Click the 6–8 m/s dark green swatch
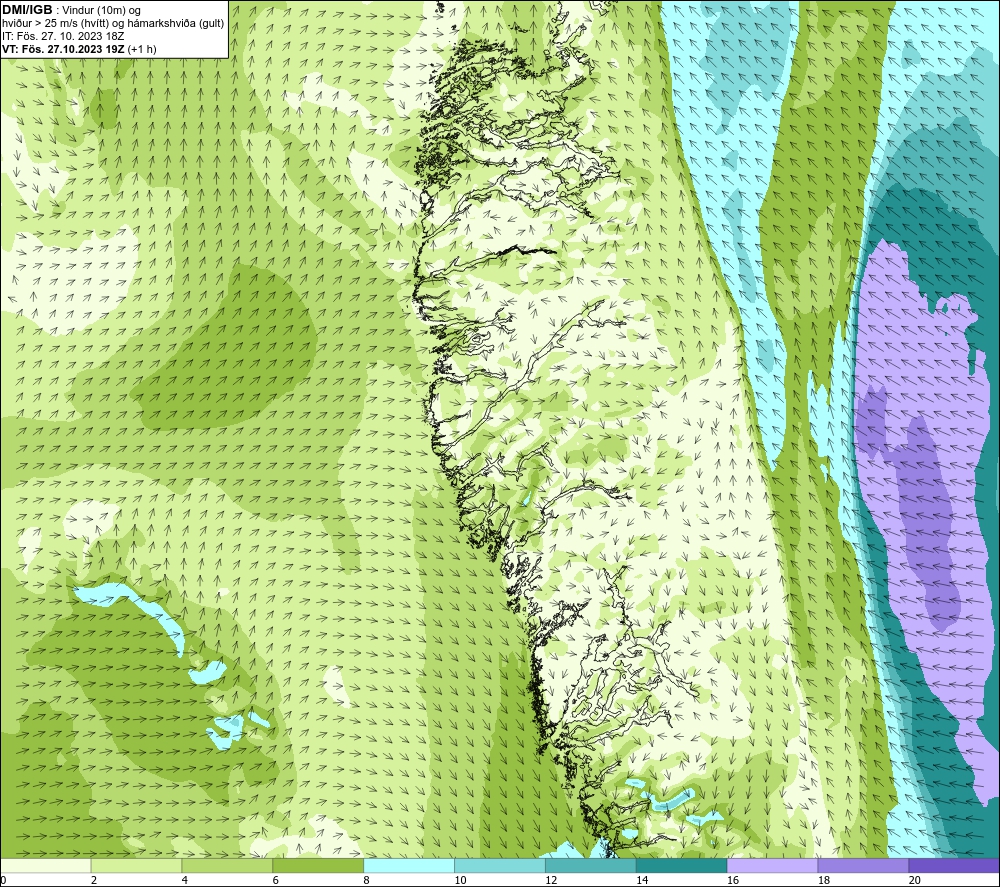Screen dimensions: 1000x887 pos(318,865)
